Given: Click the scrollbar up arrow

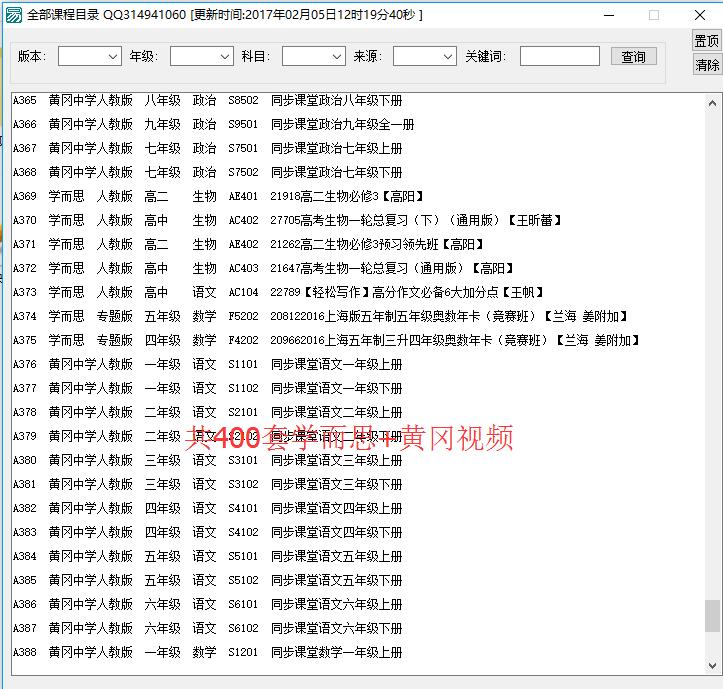Looking at the screenshot, I should (x=712, y=102).
